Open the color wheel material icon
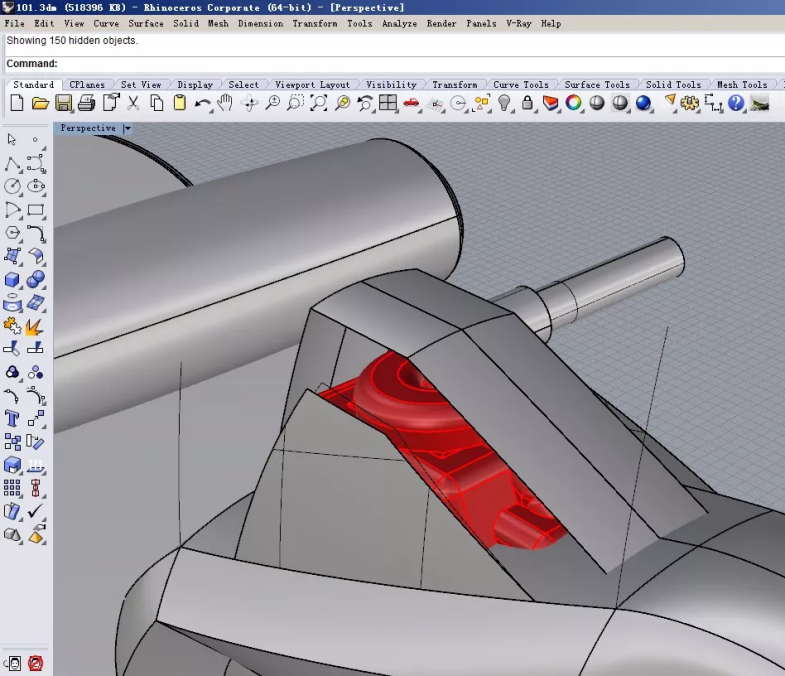 [x=574, y=103]
